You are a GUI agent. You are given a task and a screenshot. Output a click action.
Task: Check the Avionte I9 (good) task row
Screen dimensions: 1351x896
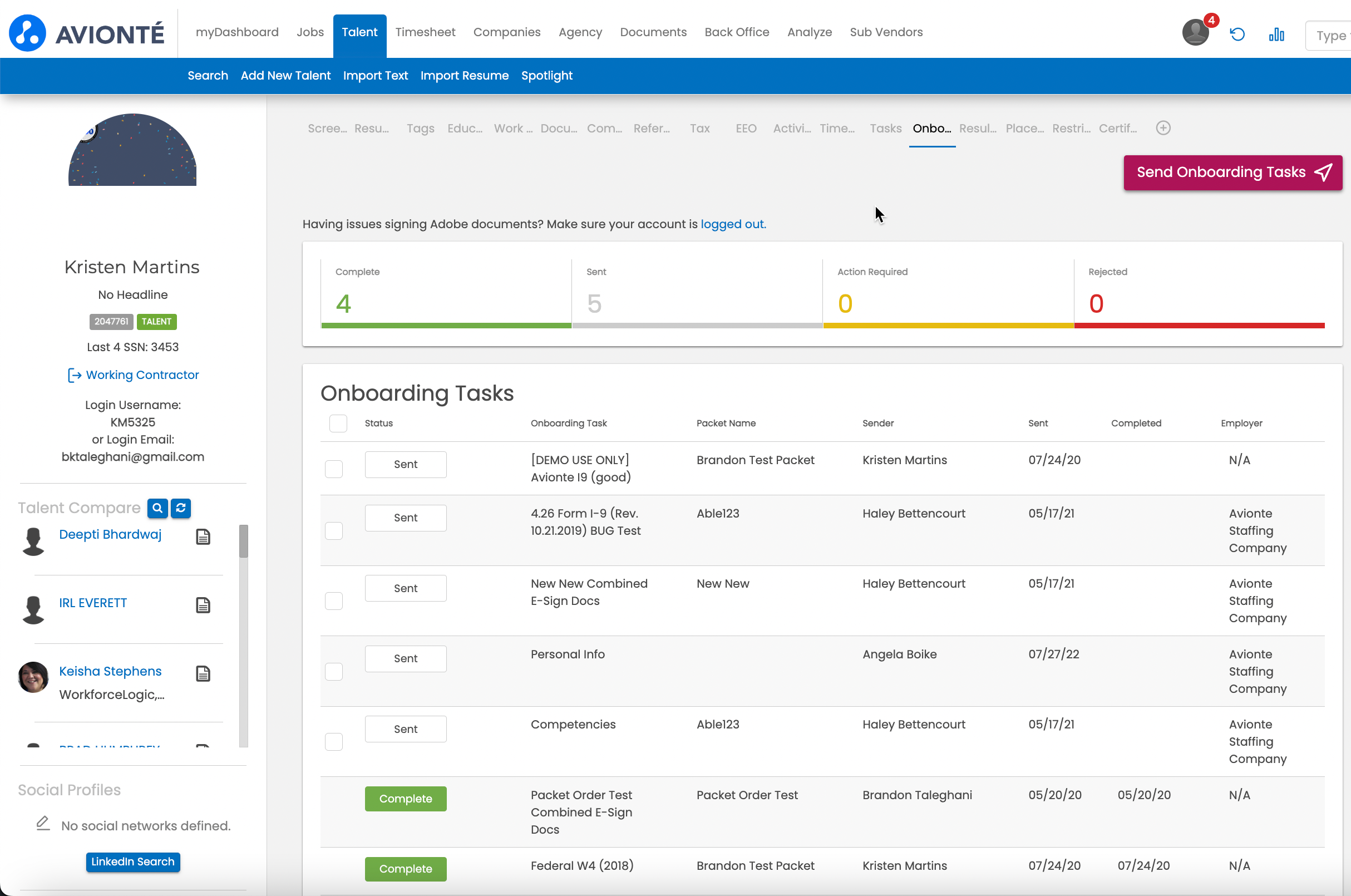[334, 469]
